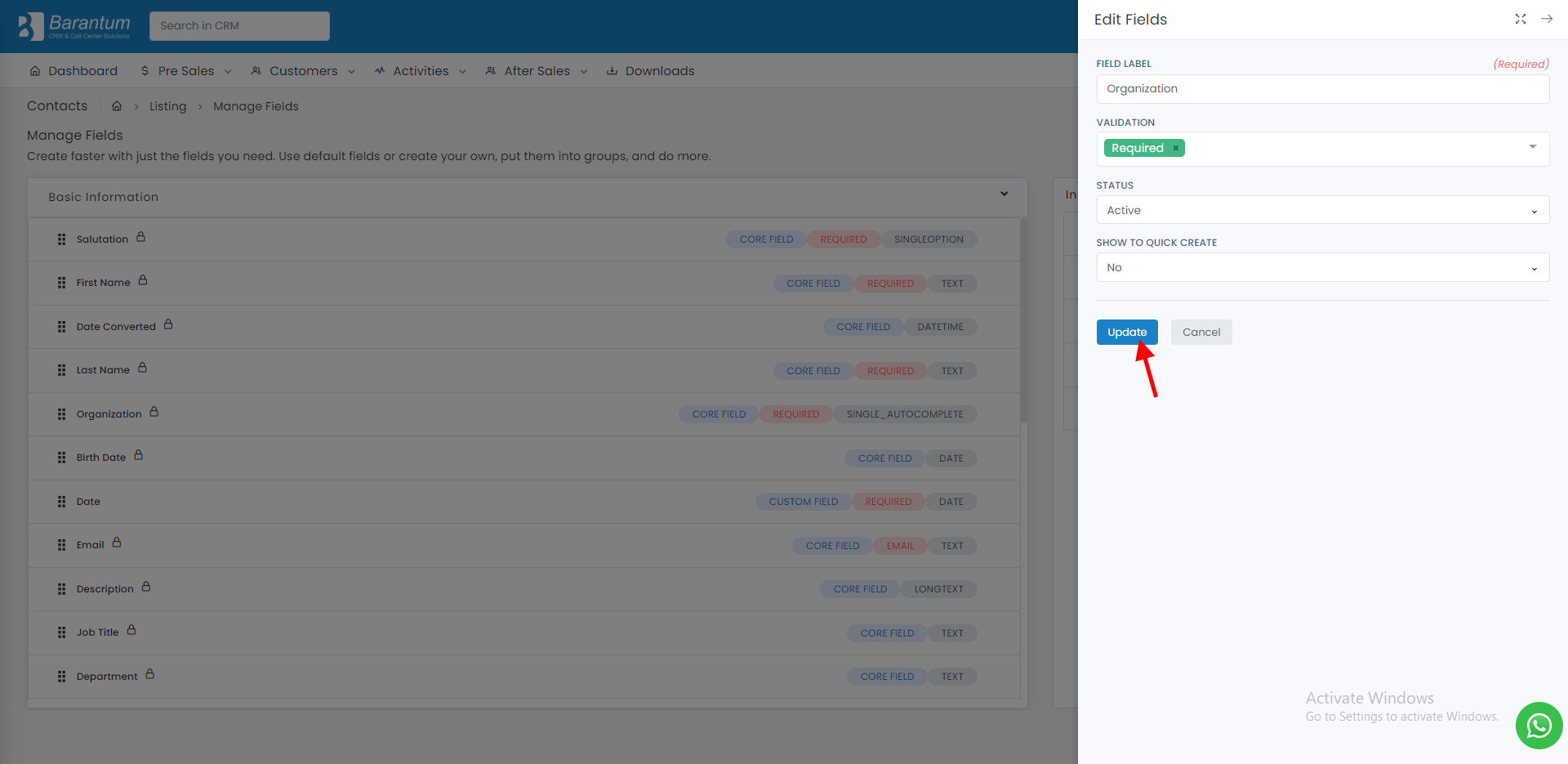Click lock icon next to Department

pos(149,674)
